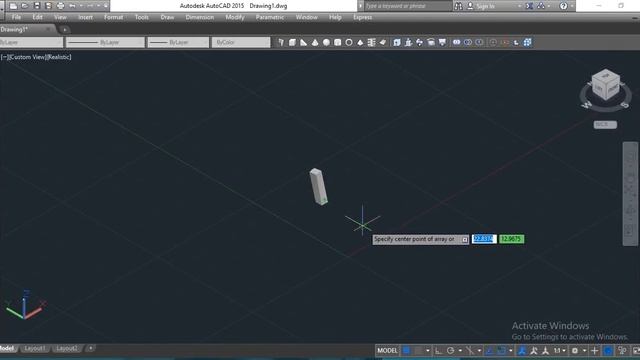The image size is (640, 360).
Task: Click the Save icon in quick access
Action: 37,6
